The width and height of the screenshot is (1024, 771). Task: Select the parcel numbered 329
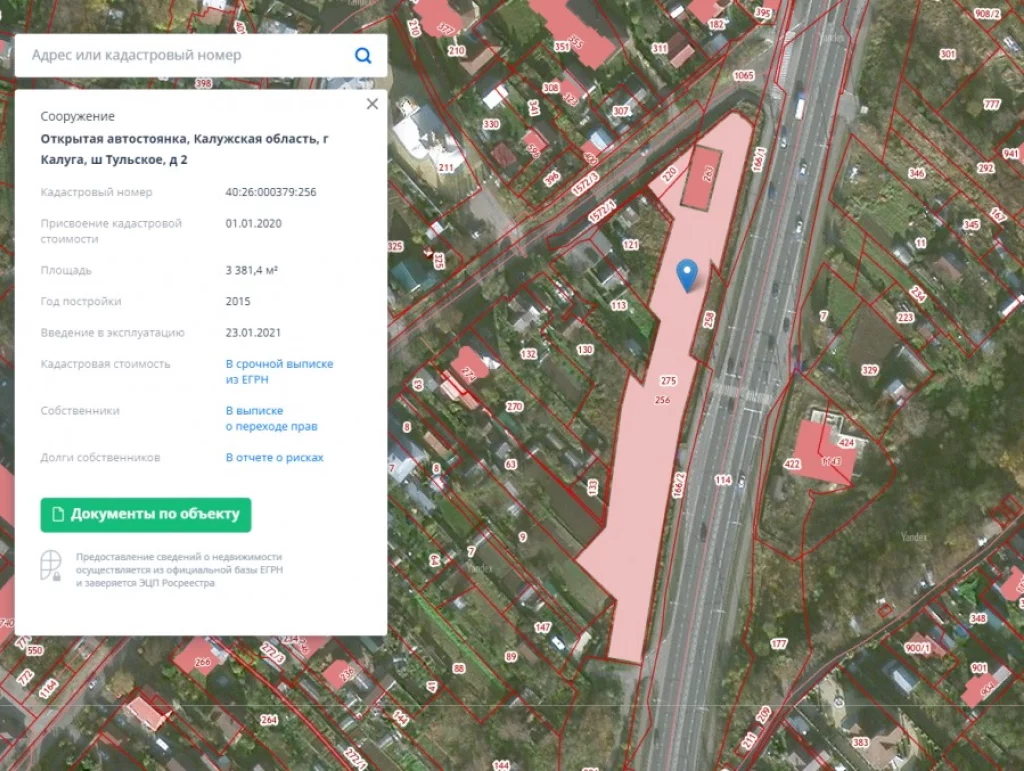click(x=869, y=371)
